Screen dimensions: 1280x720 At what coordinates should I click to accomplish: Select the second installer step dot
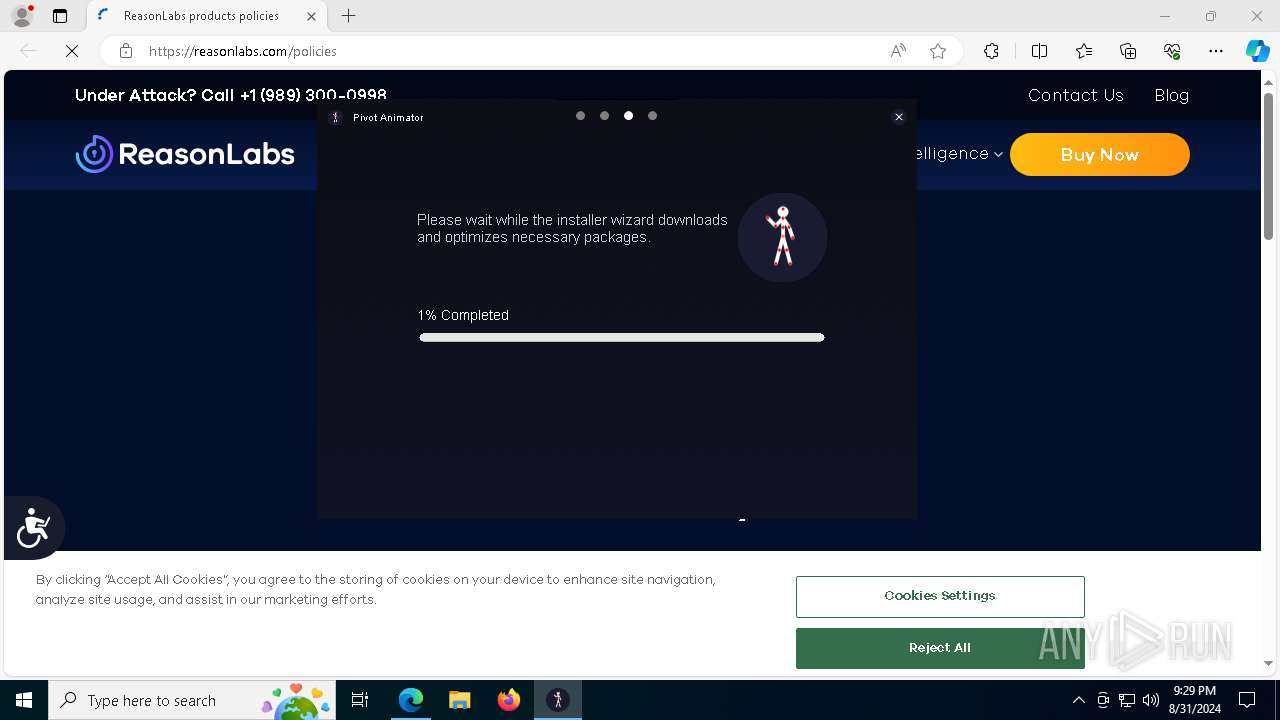pyautogui.click(x=604, y=116)
